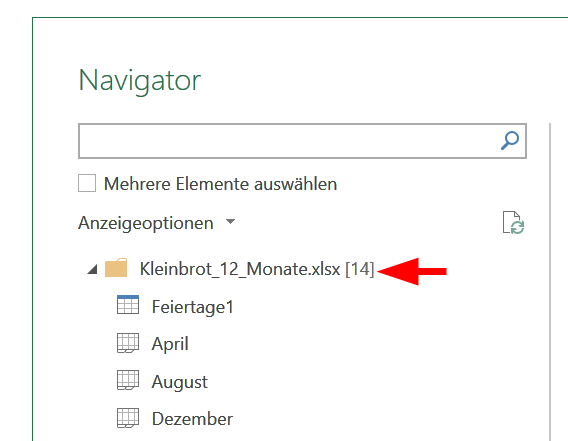Click the Kleinbrot_12_Monate.xlsx folder icon
Viewport: 568px width, 441px height.
pyautogui.click(x=116, y=268)
